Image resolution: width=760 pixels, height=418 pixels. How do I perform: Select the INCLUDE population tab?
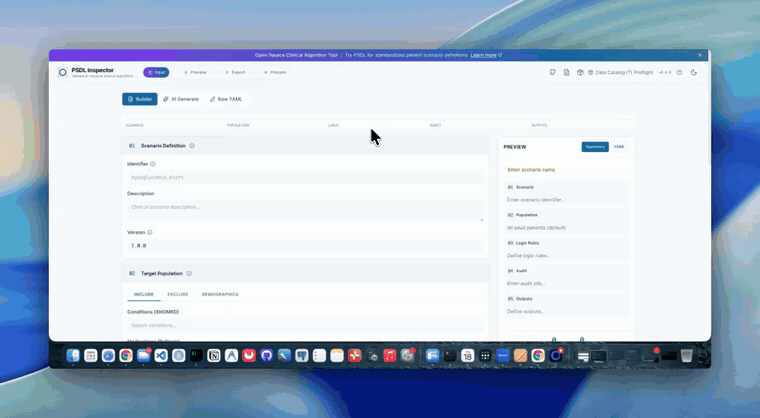click(144, 294)
